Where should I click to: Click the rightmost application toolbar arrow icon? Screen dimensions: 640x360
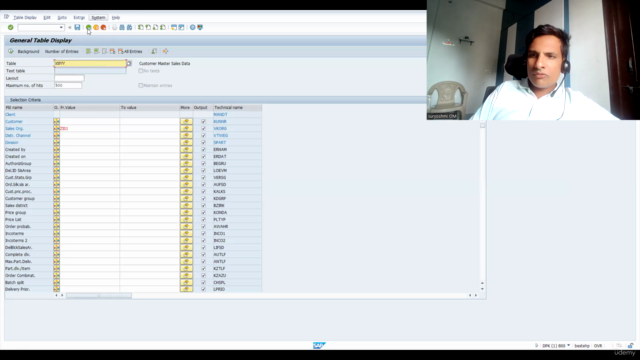165,51
